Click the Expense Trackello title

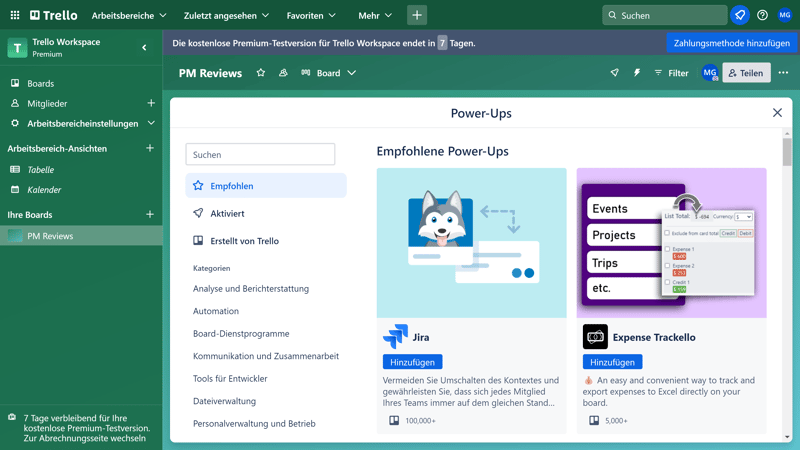point(654,337)
